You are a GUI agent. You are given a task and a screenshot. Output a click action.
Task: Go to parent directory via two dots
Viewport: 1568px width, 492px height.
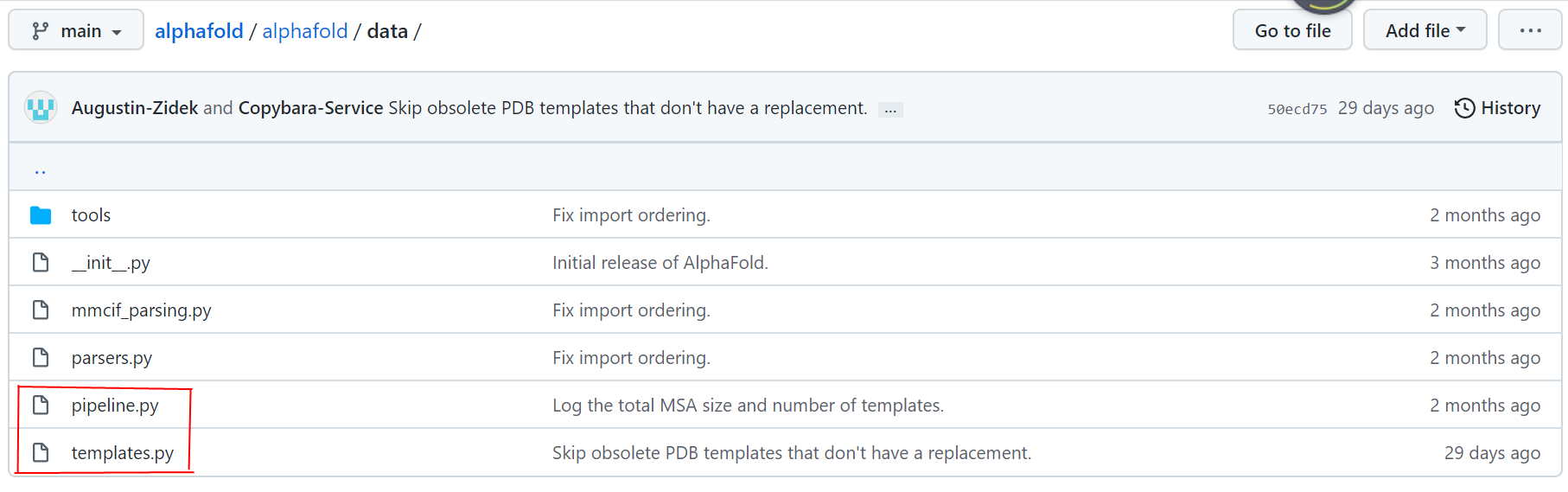[40, 169]
